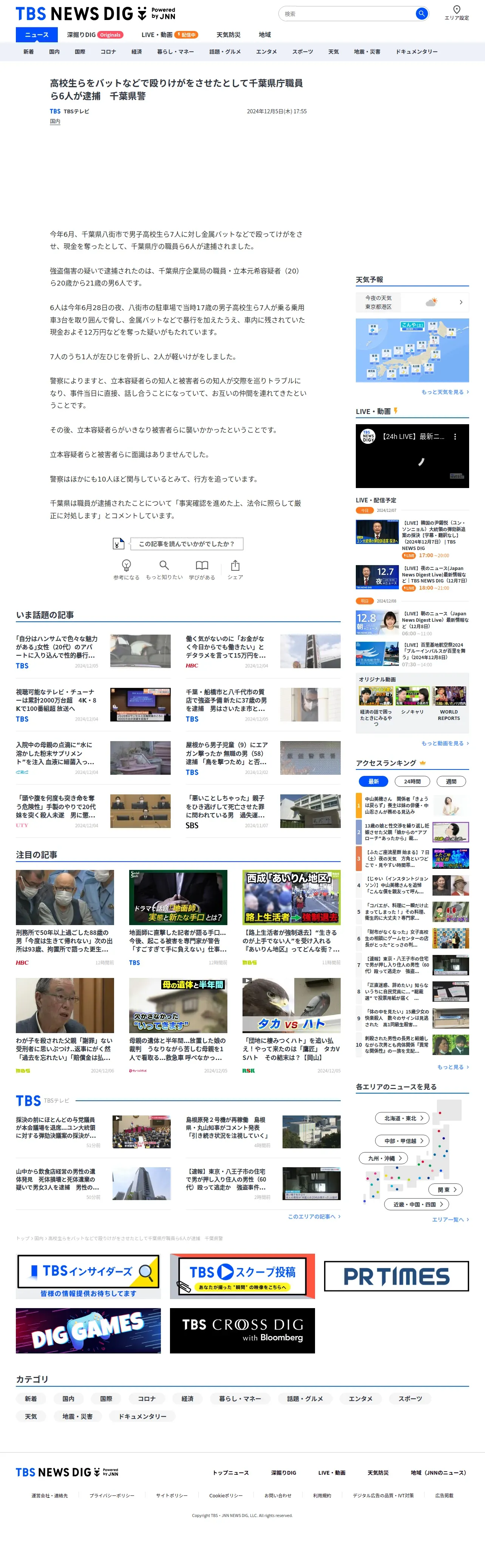Open 北海道・東北 area button
Screen dimensions: 485x1568
point(403,1118)
